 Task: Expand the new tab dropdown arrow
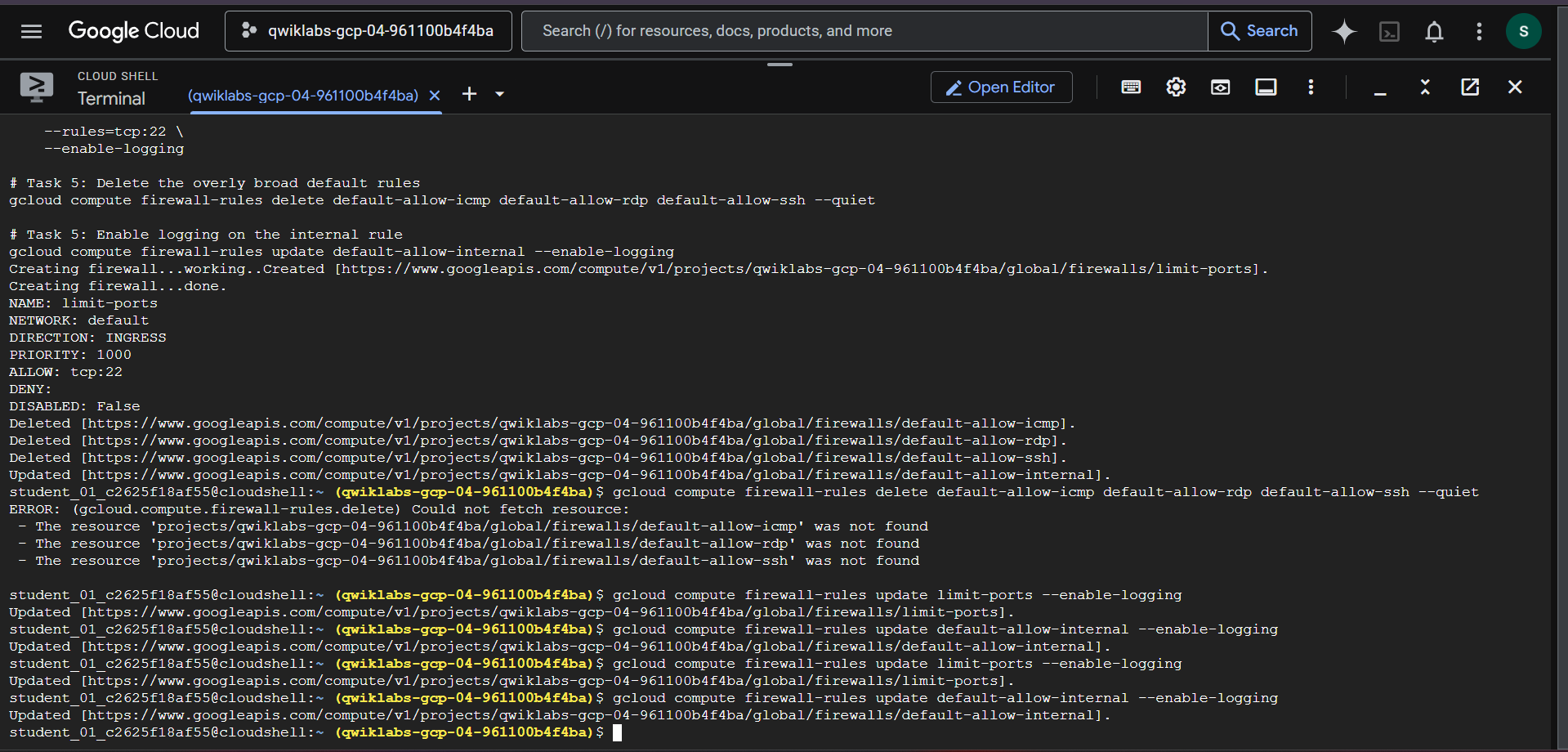(499, 94)
